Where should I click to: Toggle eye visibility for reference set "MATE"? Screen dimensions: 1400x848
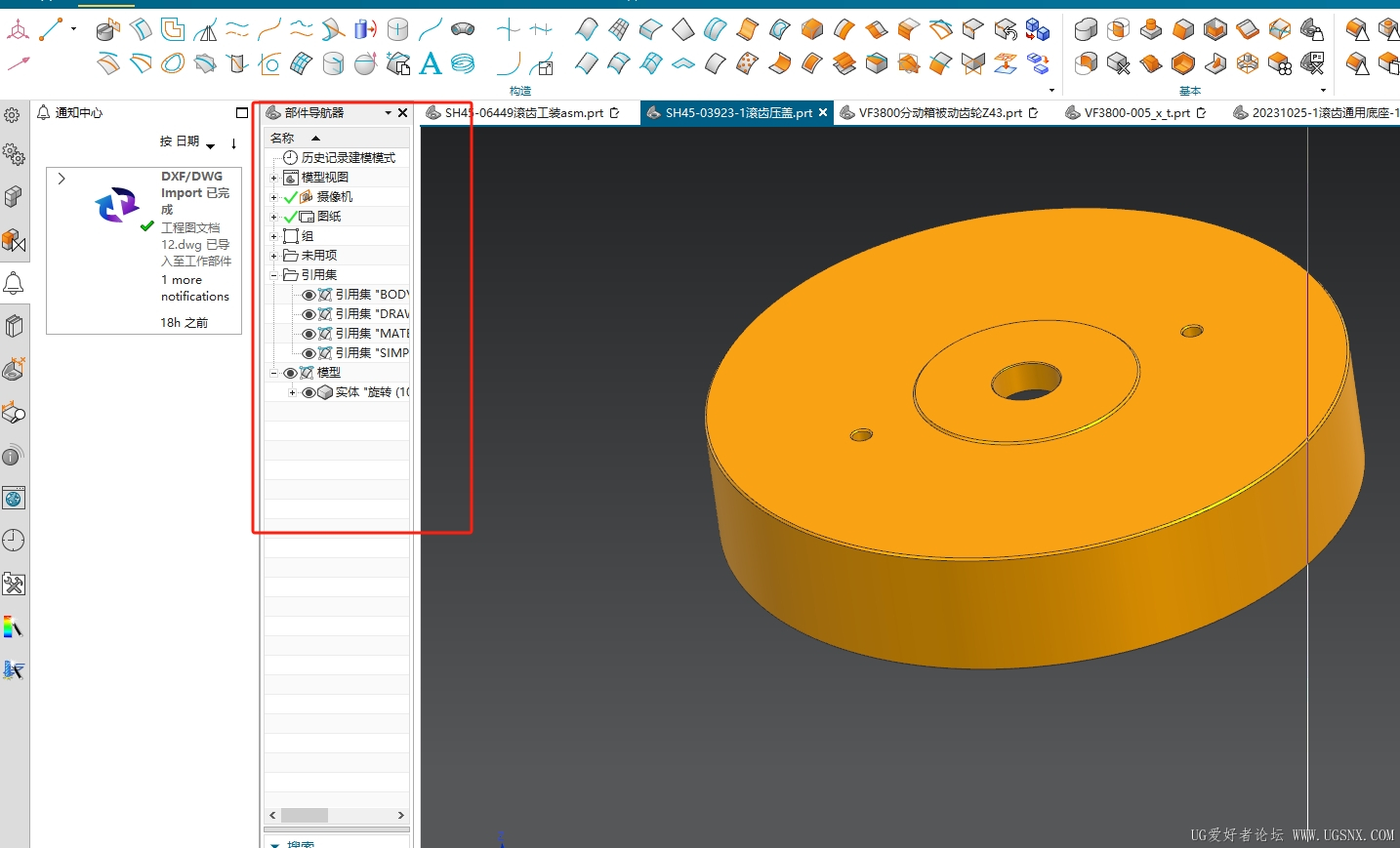pyautogui.click(x=309, y=334)
